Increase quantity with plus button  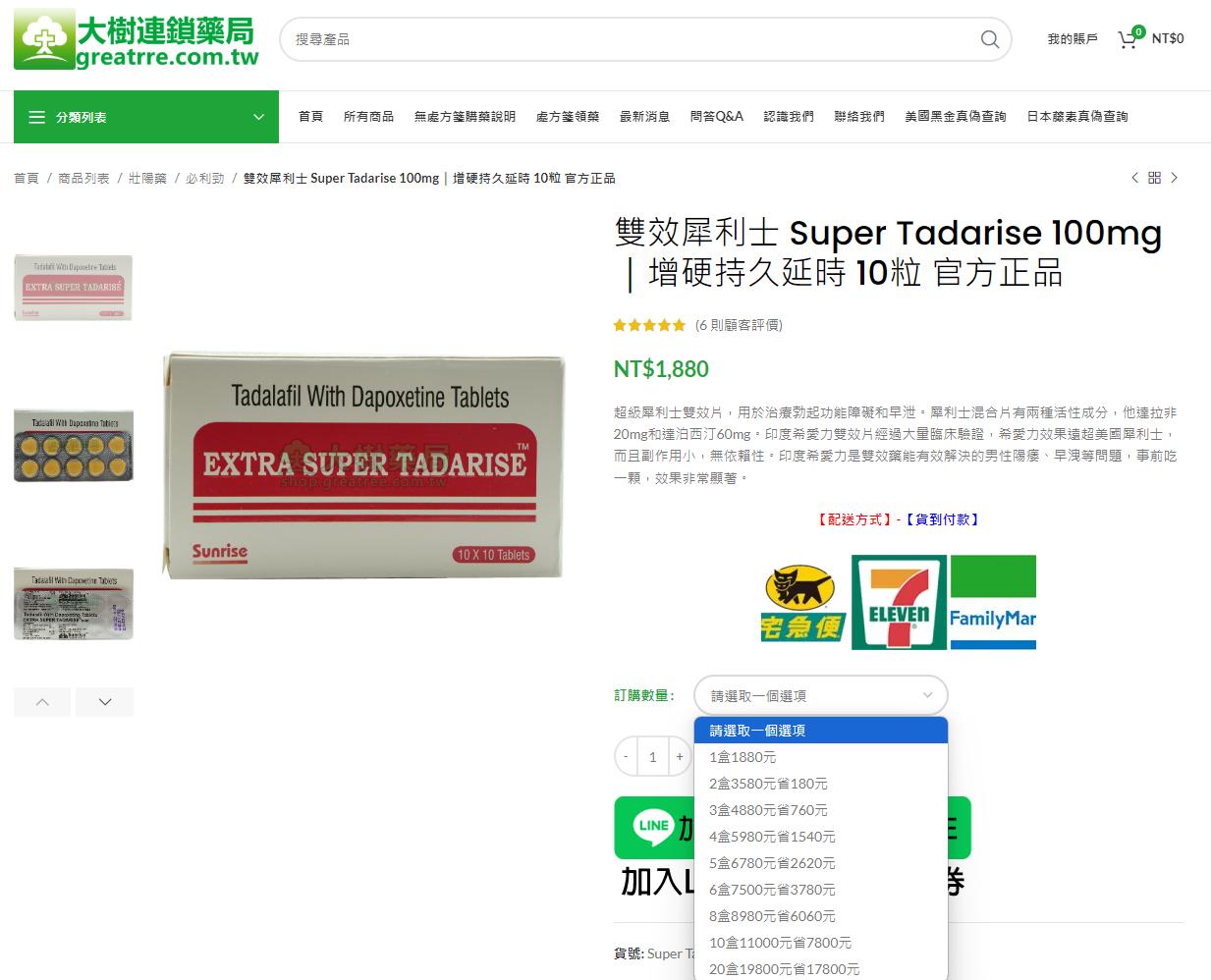[x=680, y=757]
